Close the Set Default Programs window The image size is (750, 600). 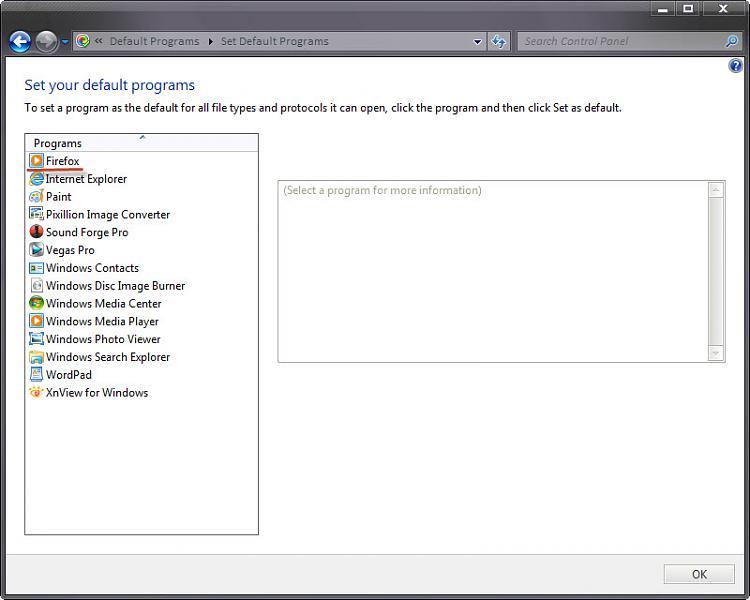pyautogui.click(x=723, y=9)
